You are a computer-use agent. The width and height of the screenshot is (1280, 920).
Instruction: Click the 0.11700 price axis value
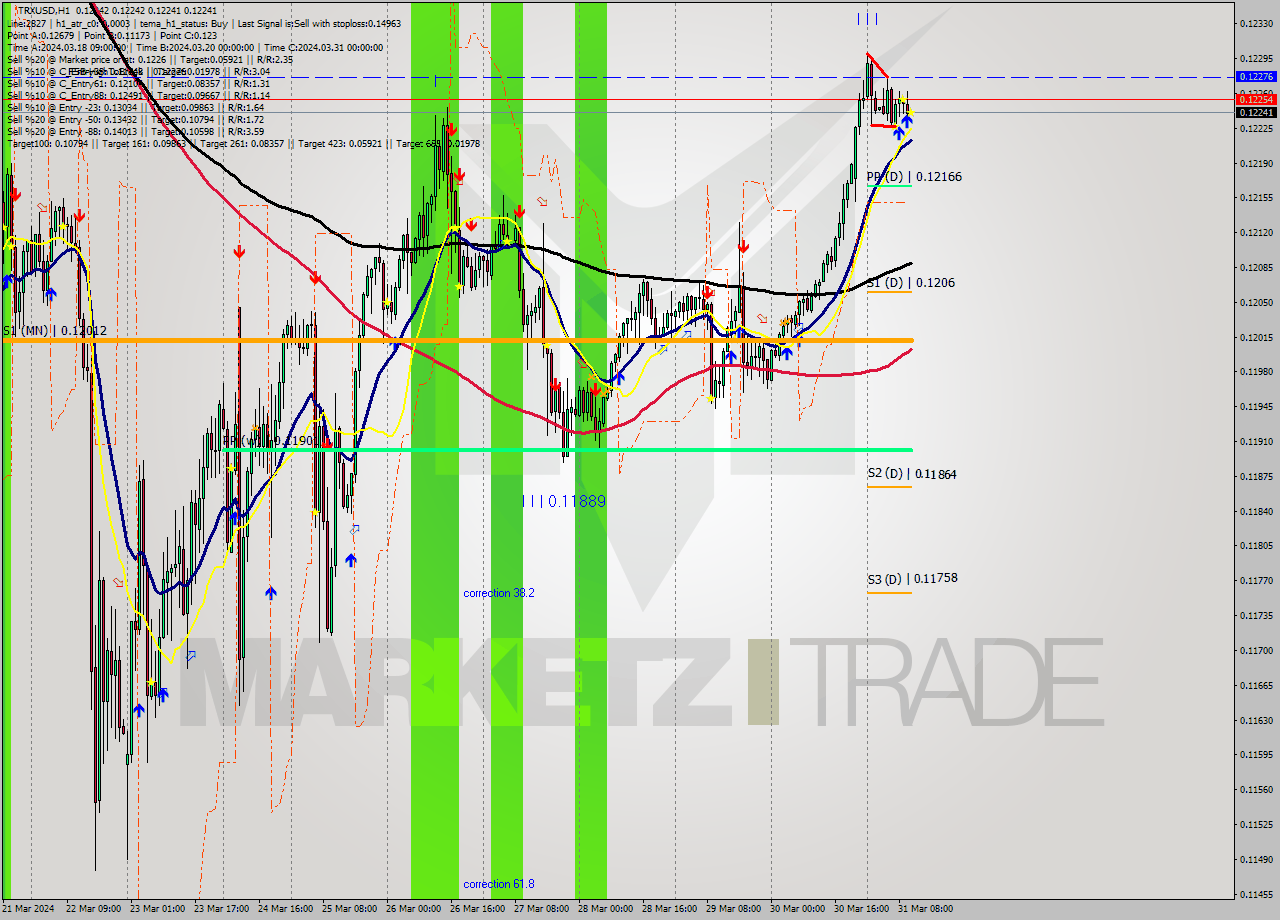click(1255, 650)
